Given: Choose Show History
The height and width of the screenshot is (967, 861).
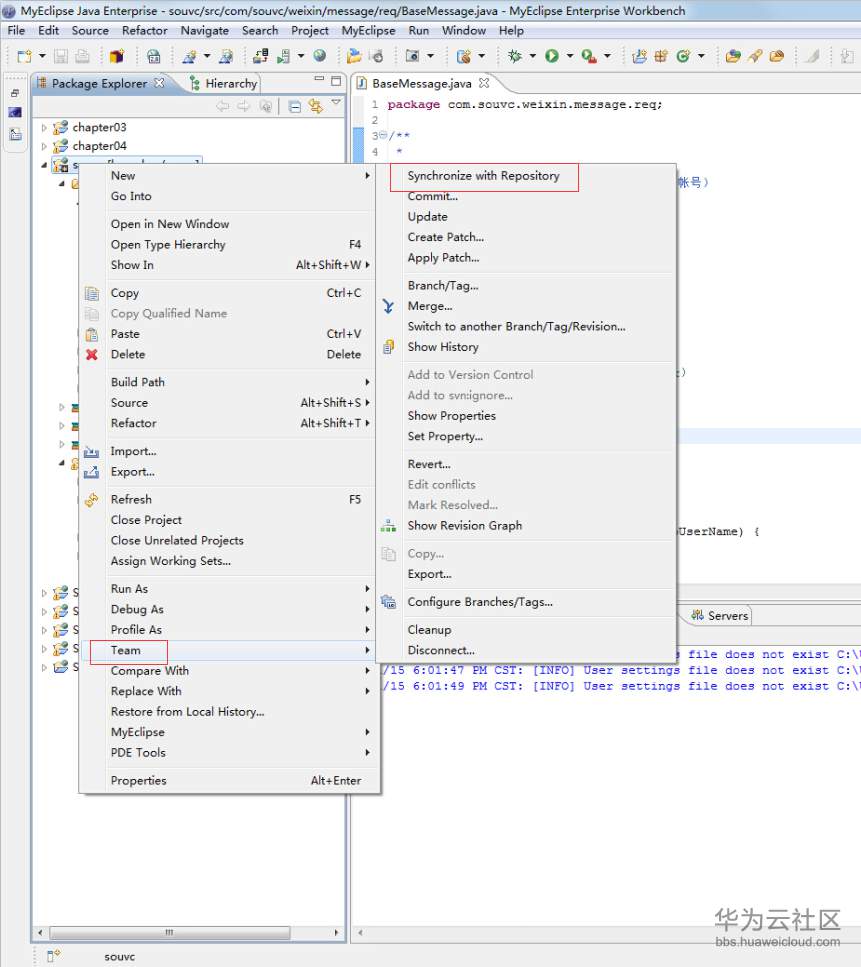Looking at the screenshot, I should [526, 347].
